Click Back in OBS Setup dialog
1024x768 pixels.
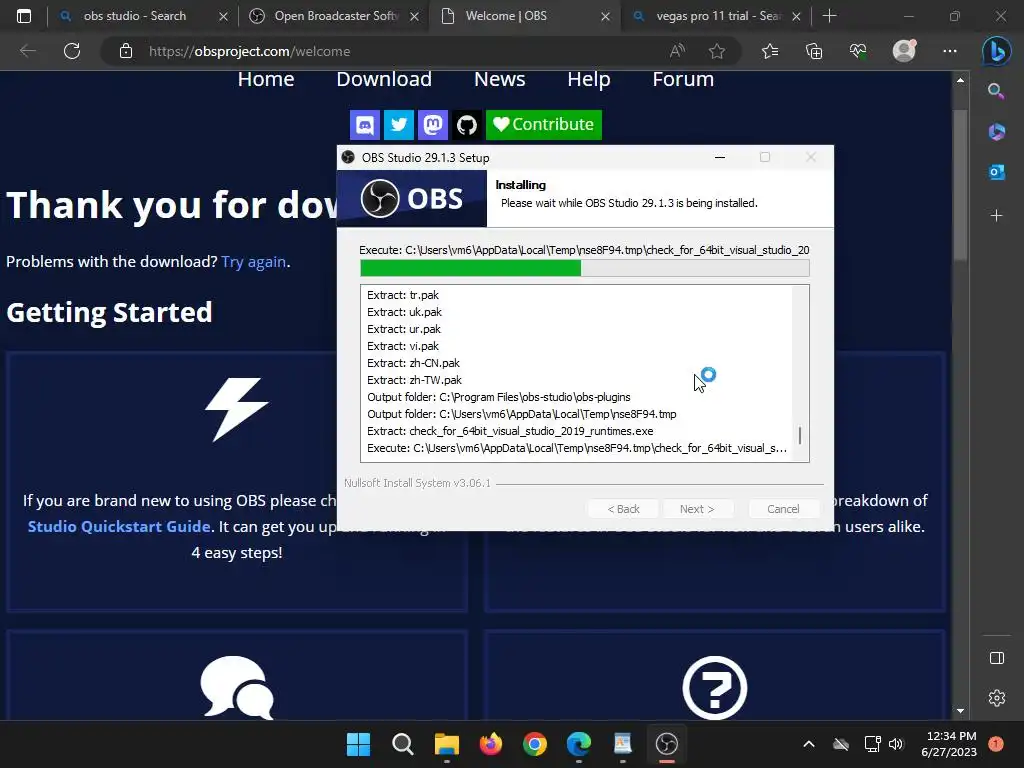[x=623, y=509]
